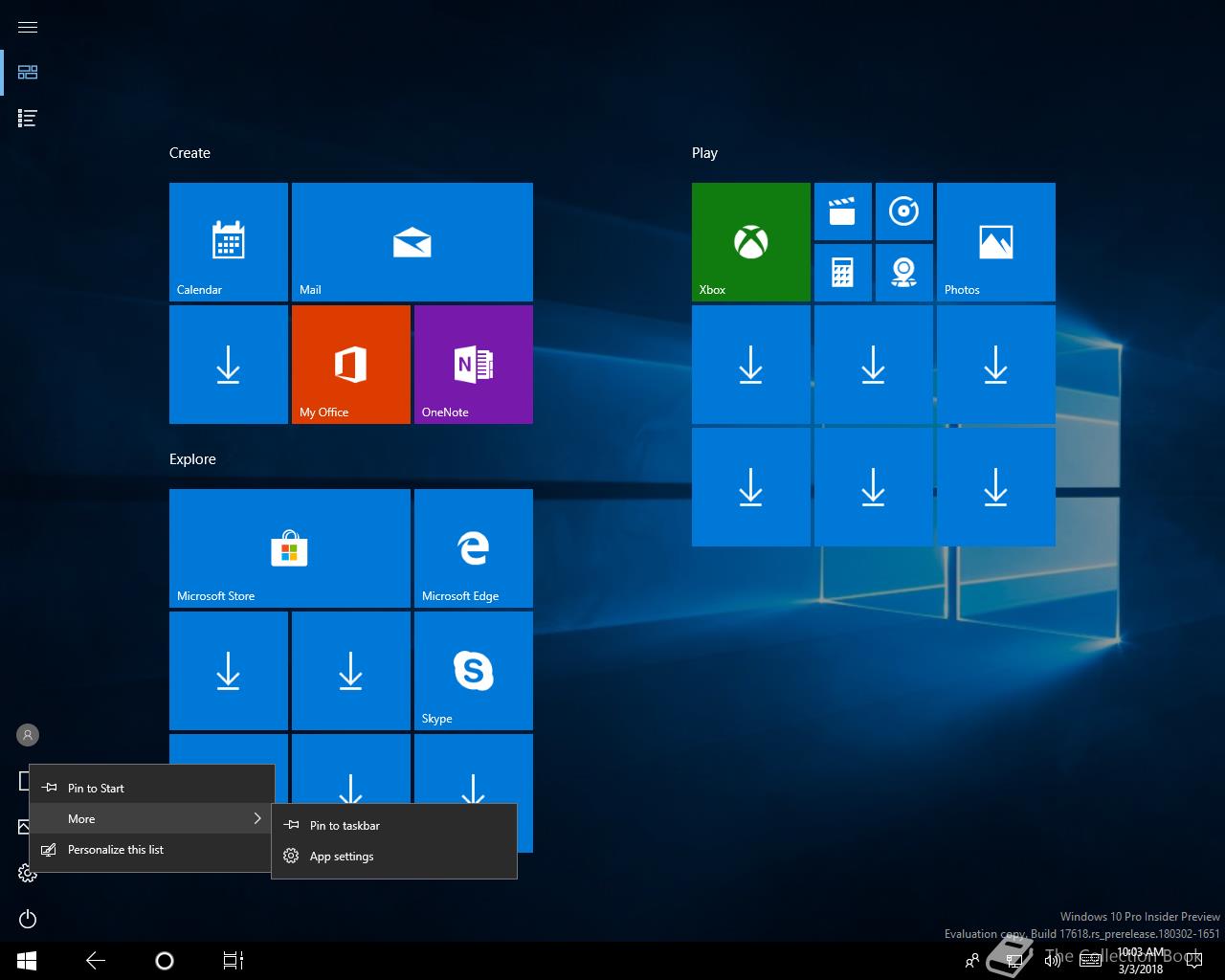The image size is (1225, 980).
Task: Choose Pin to taskbar from the submenu
Action: click(394, 826)
